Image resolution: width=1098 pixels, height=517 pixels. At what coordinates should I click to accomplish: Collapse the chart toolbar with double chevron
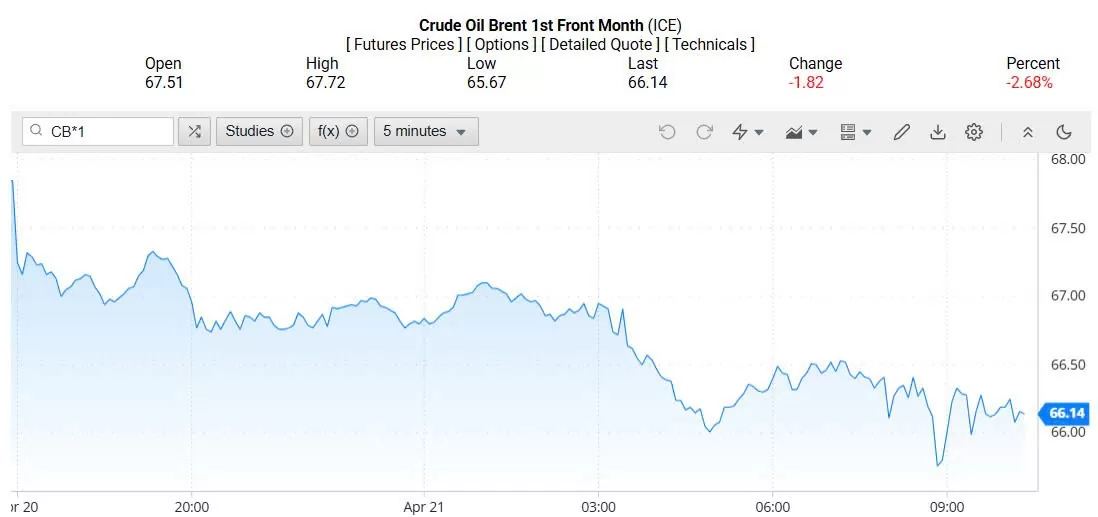1027,132
